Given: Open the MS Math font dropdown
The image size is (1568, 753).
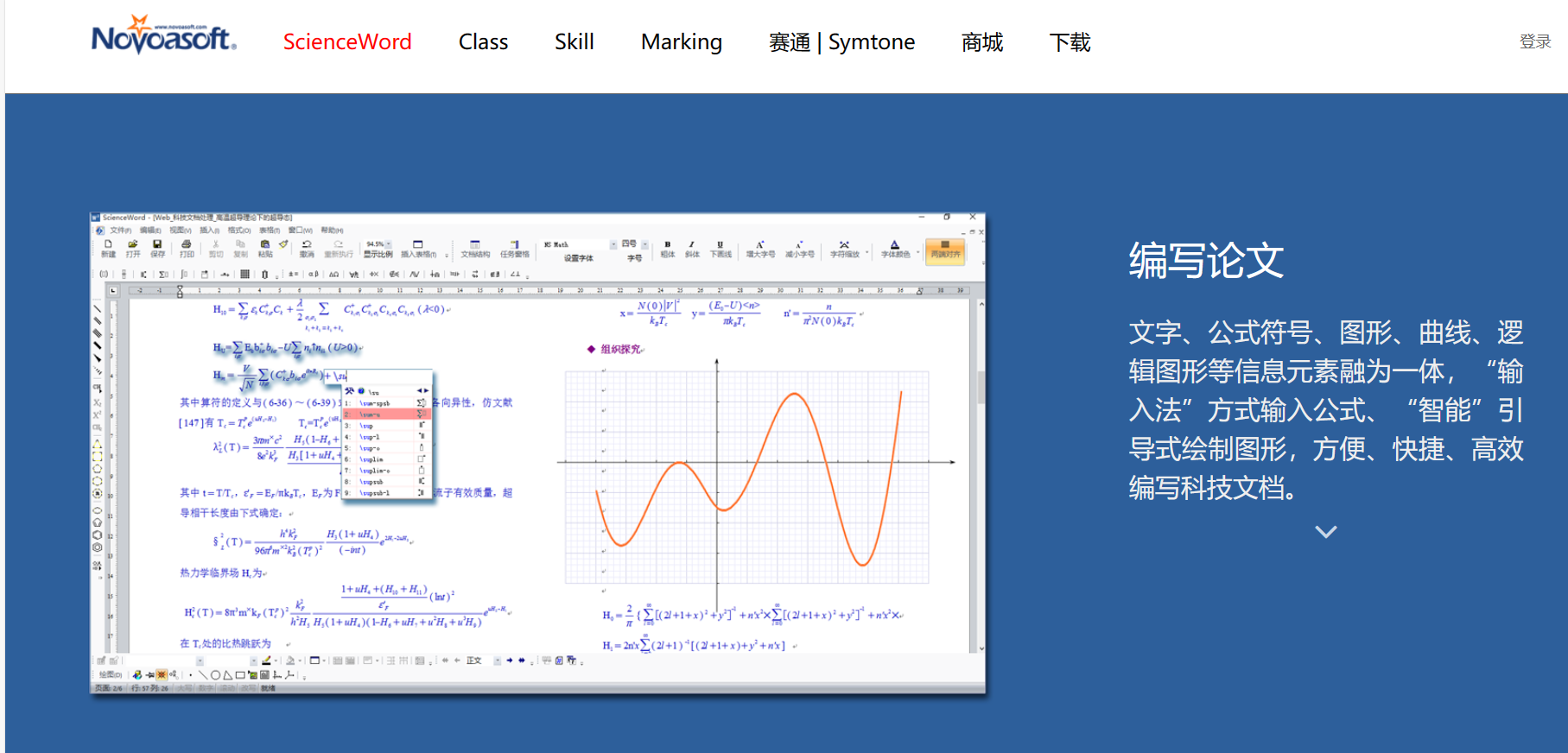Looking at the screenshot, I should point(613,244).
